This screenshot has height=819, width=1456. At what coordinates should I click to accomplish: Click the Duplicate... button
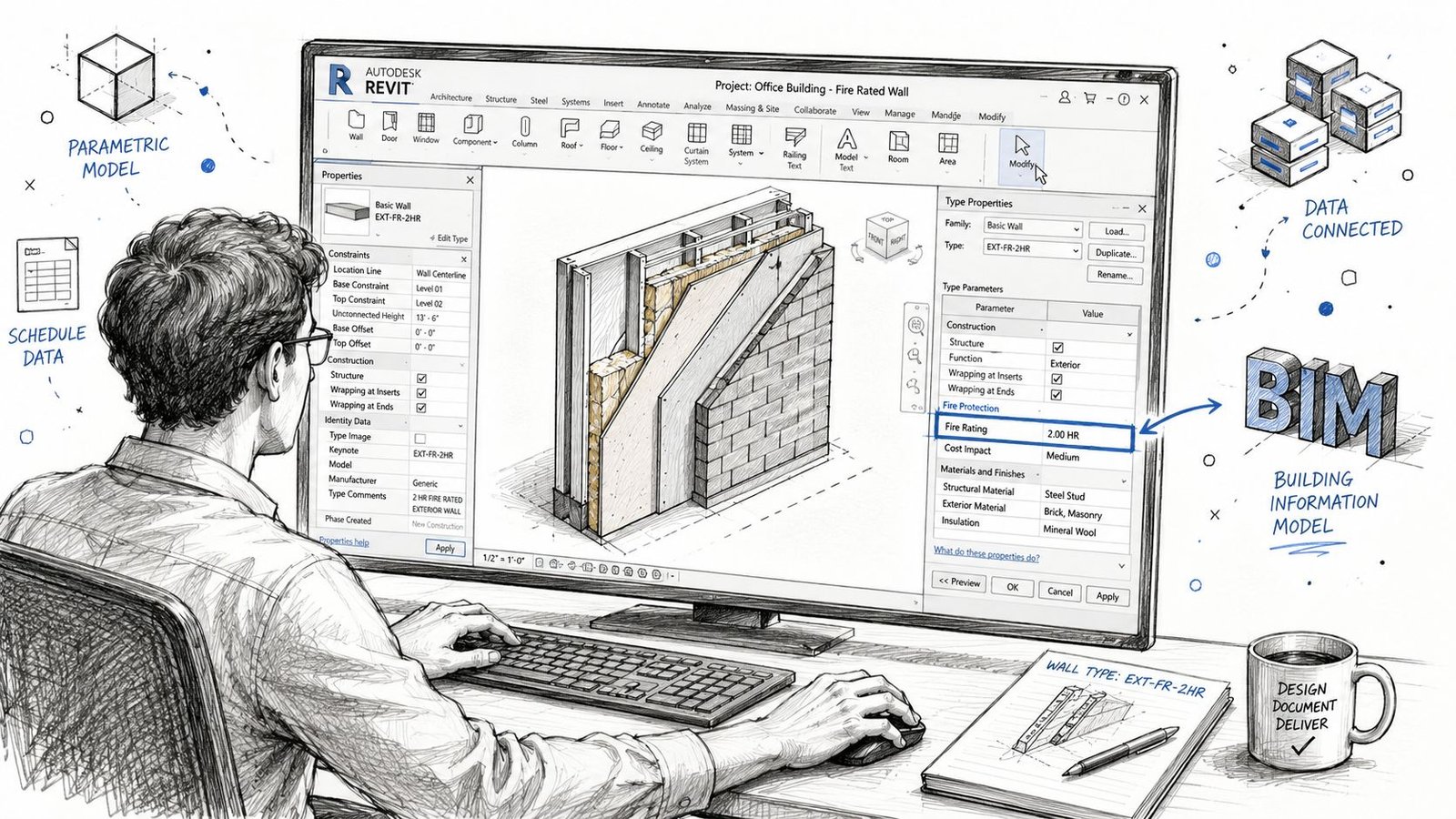click(1115, 253)
